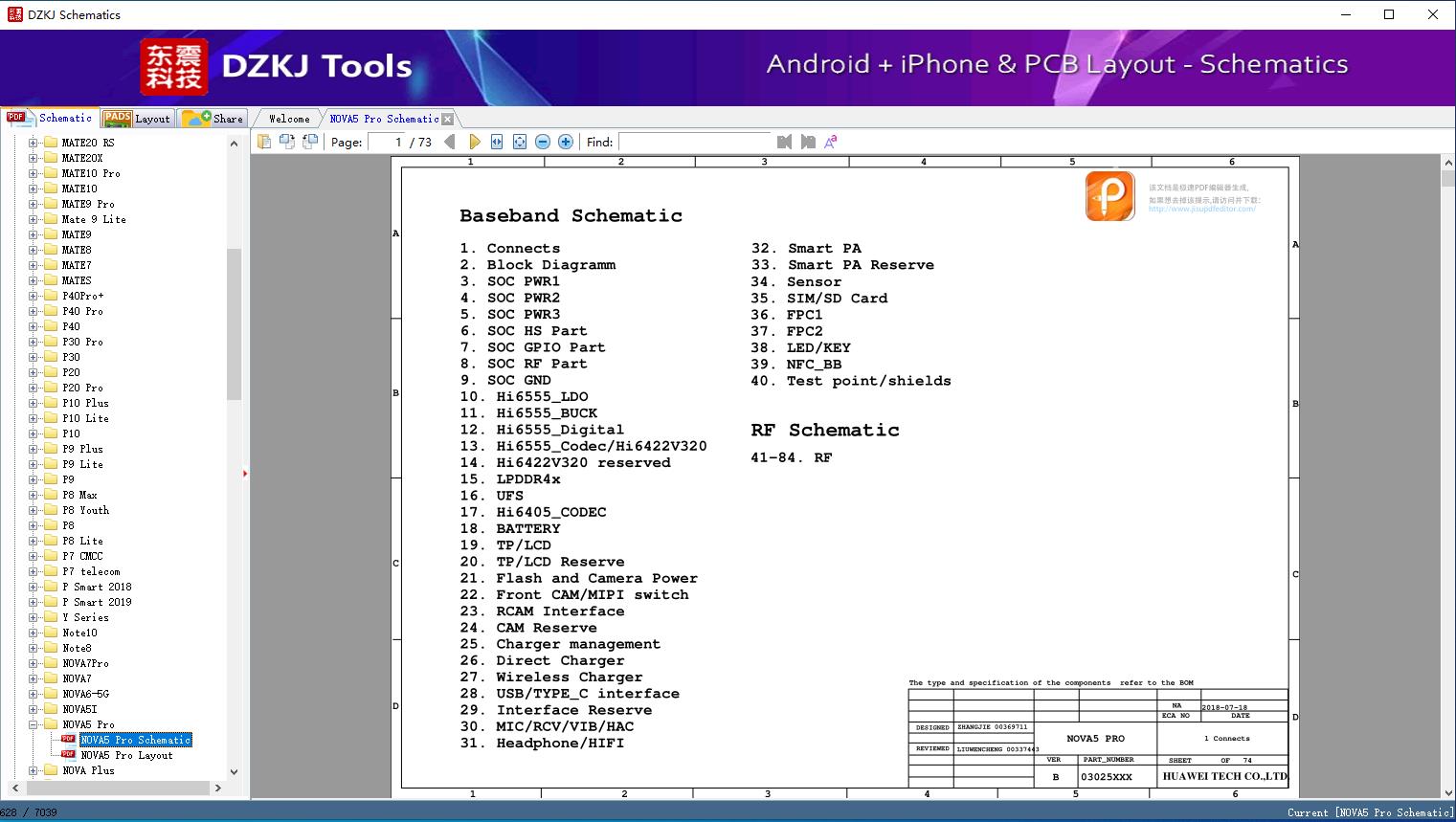Go to the previous page arrow
The width and height of the screenshot is (1456, 822).
click(450, 142)
